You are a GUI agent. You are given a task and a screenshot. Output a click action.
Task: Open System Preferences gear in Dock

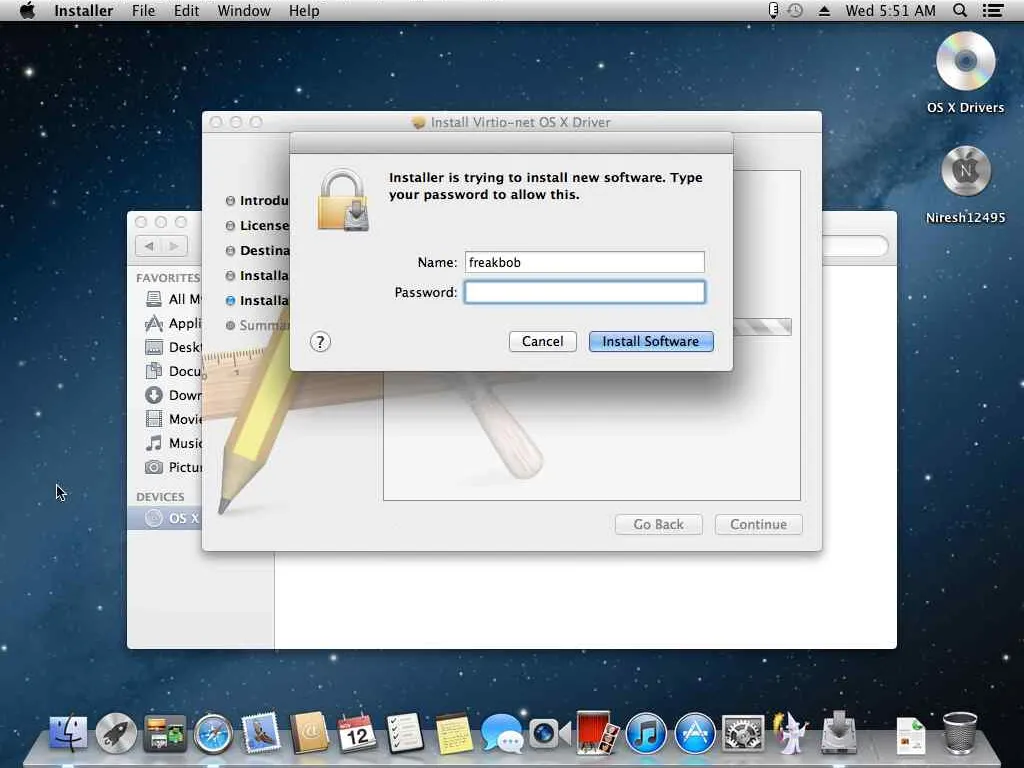pos(743,733)
